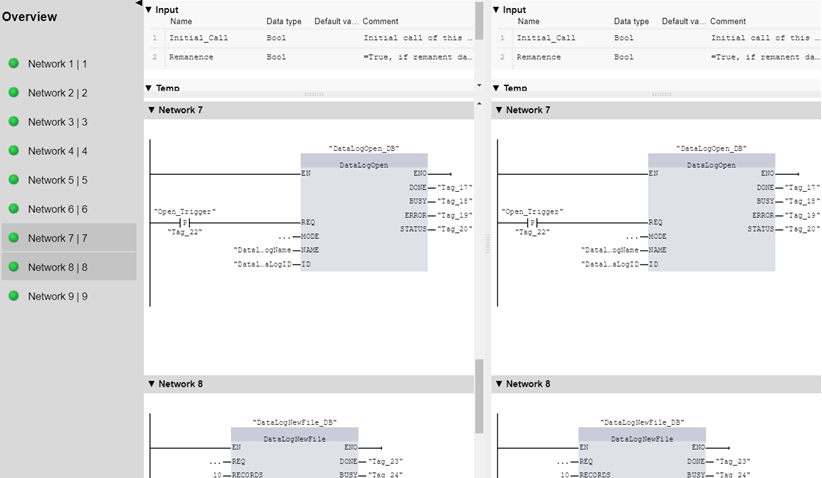
Task: Collapse Network 7 in the left pane
Action: click(x=152, y=110)
